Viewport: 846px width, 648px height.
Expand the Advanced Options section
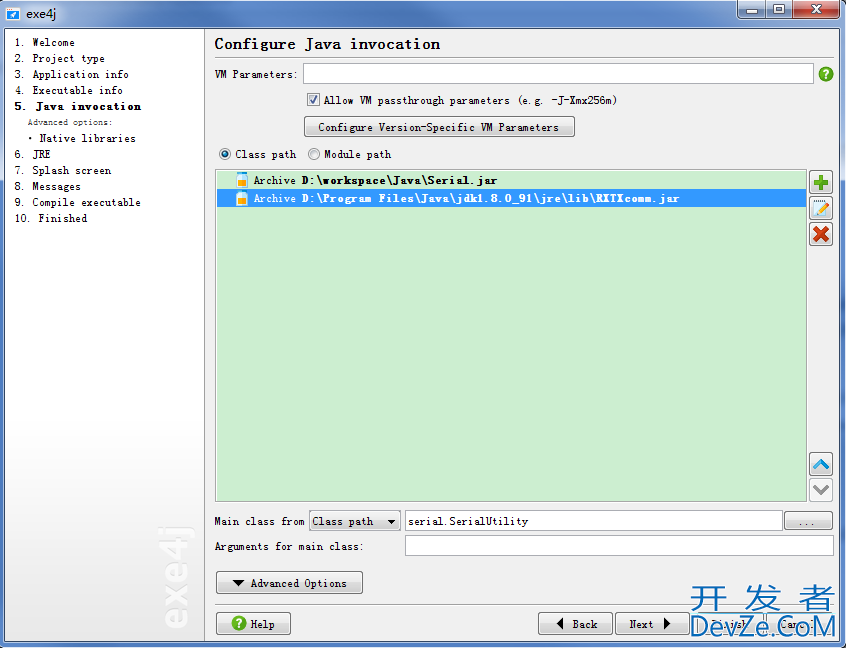289,583
